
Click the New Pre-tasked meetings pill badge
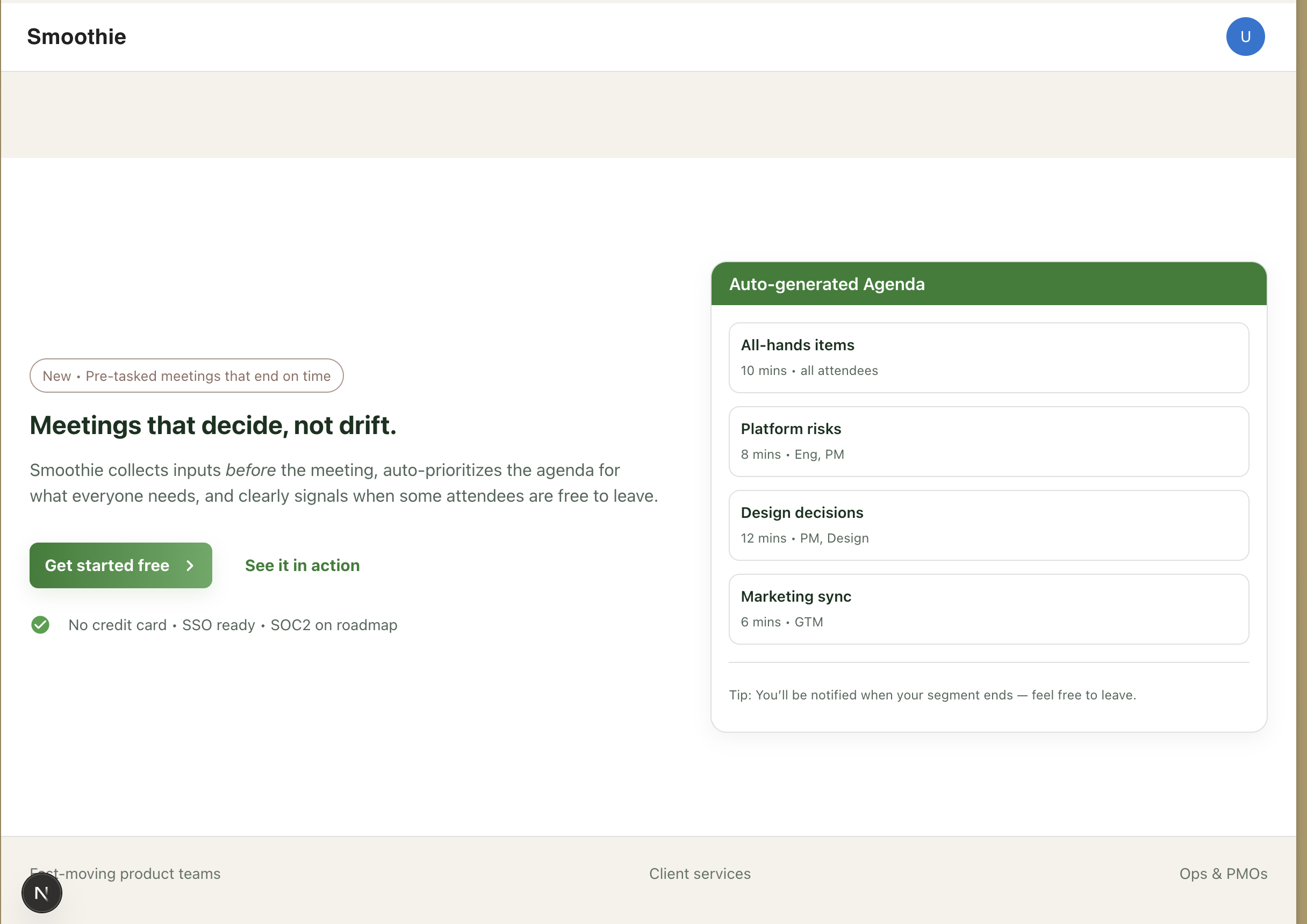coord(186,376)
